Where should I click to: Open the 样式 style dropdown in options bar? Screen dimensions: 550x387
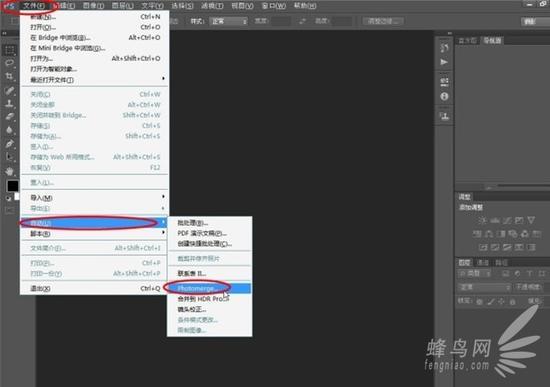click(x=229, y=21)
